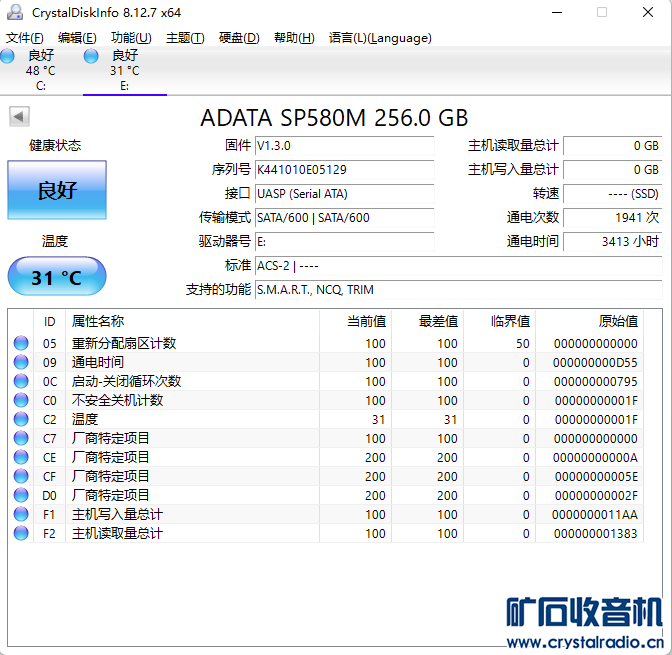672x655 pixels.
Task: Select the C: drive status orb
Action: tap(8, 57)
